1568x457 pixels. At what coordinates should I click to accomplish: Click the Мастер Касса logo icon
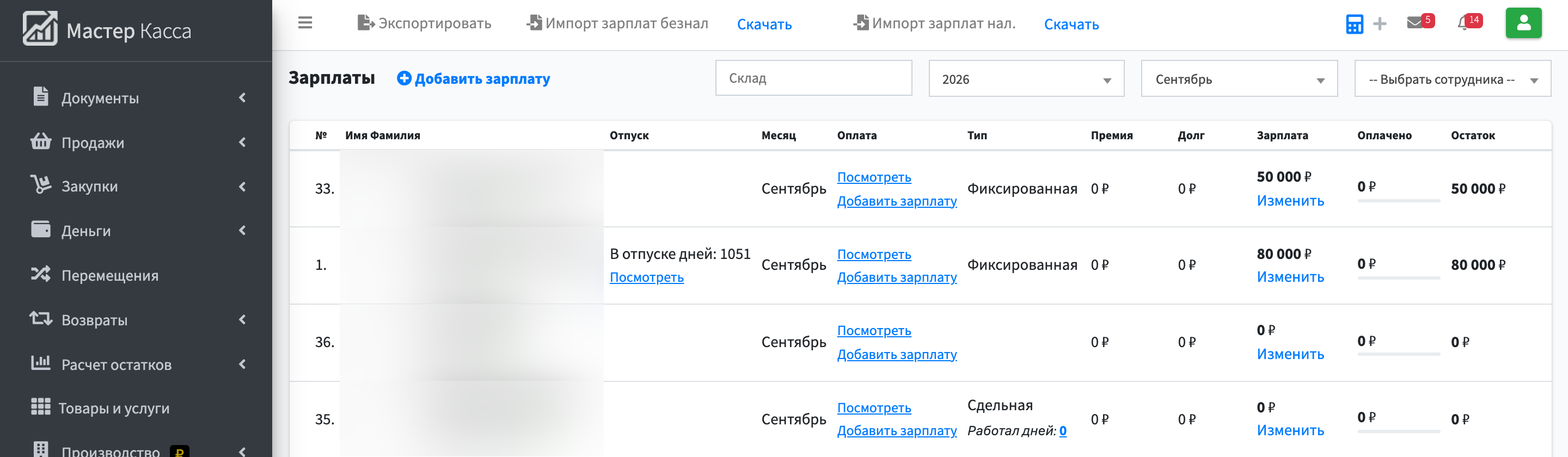(x=40, y=29)
